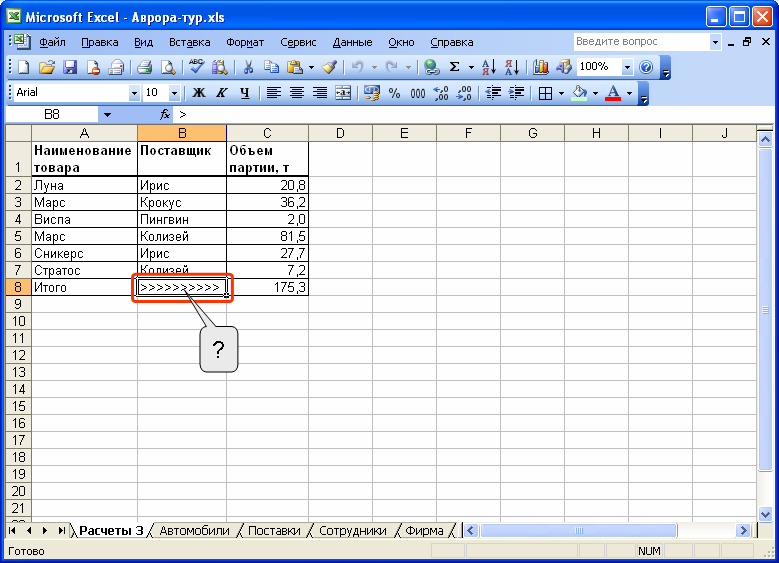Expand the font size 10 dropdown

[174, 93]
